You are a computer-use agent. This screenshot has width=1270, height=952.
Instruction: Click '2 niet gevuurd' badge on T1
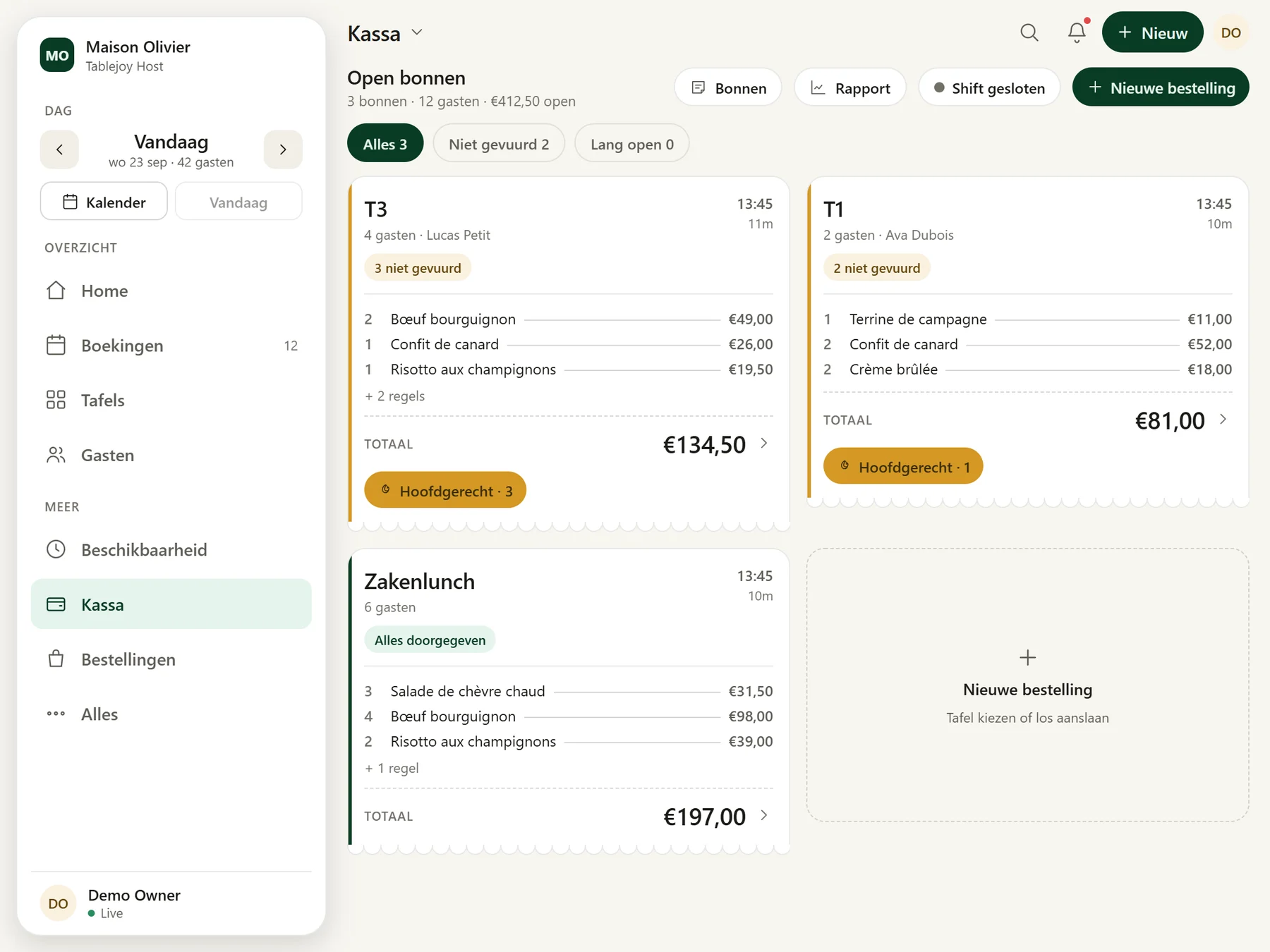877,268
